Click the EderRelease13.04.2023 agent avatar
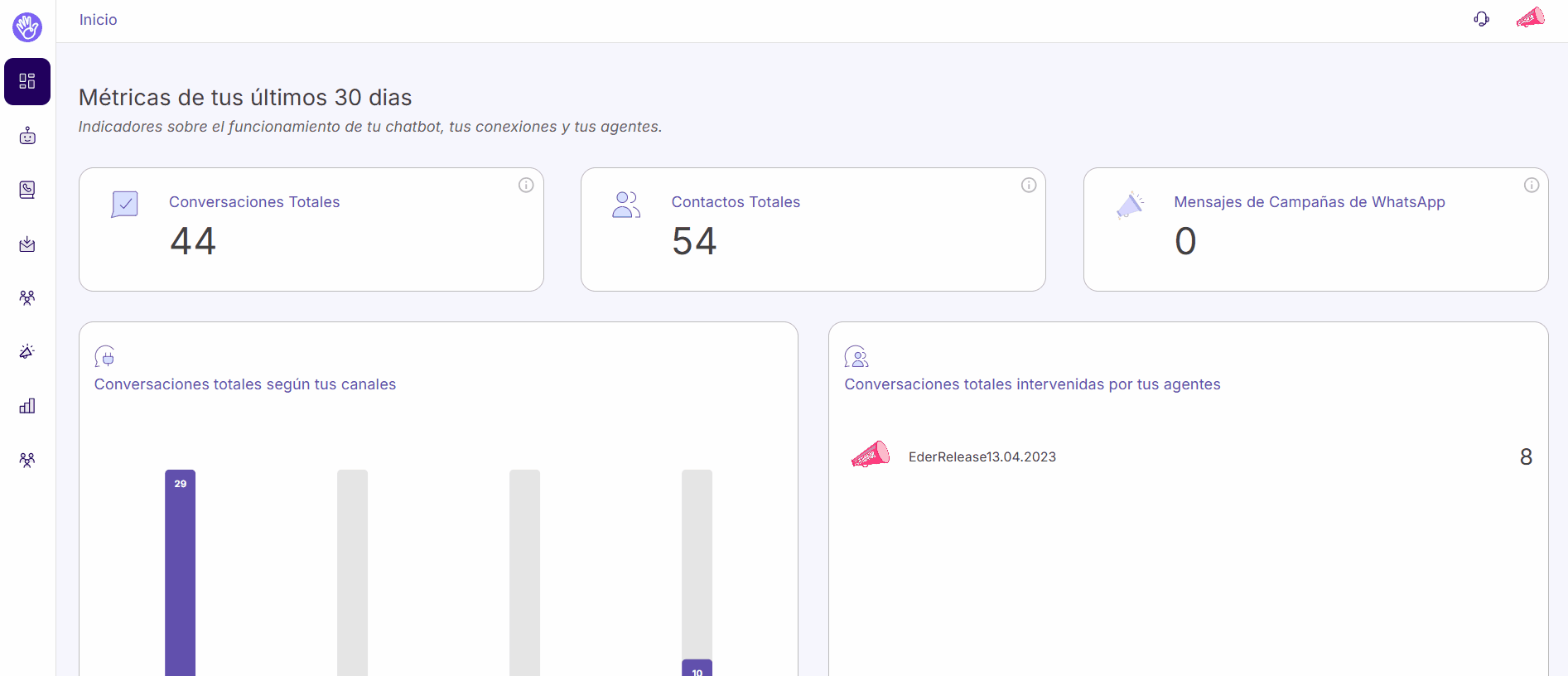The image size is (1568, 676). click(x=871, y=455)
